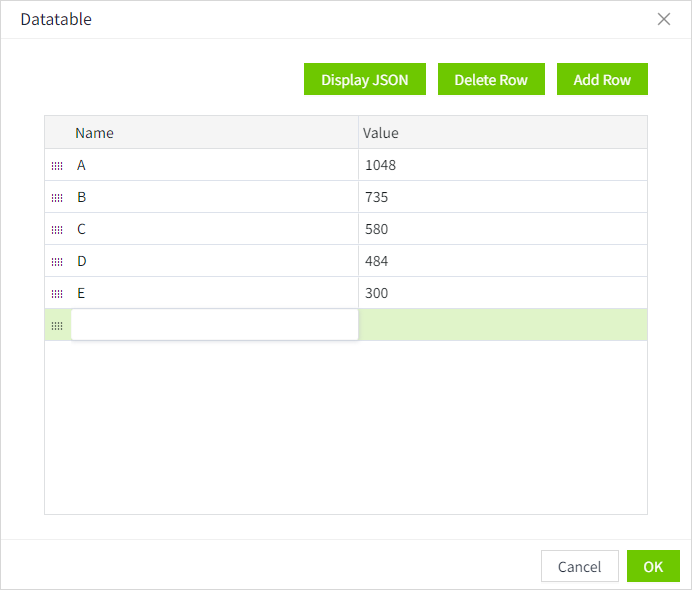Select the empty Value cell in new row
The width and height of the screenshot is (692, 590).
pos(502,325)
